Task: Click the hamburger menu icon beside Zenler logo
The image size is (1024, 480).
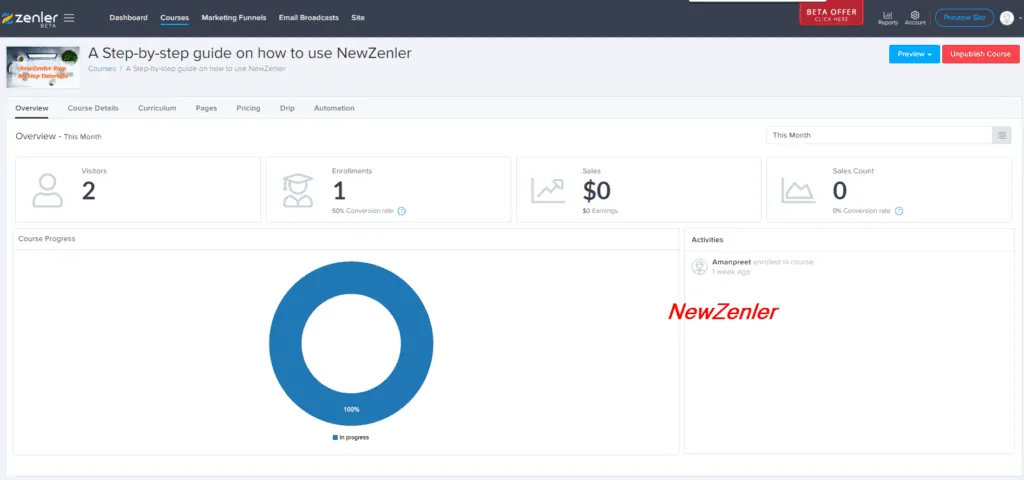Action: click(x=69, y=17)
